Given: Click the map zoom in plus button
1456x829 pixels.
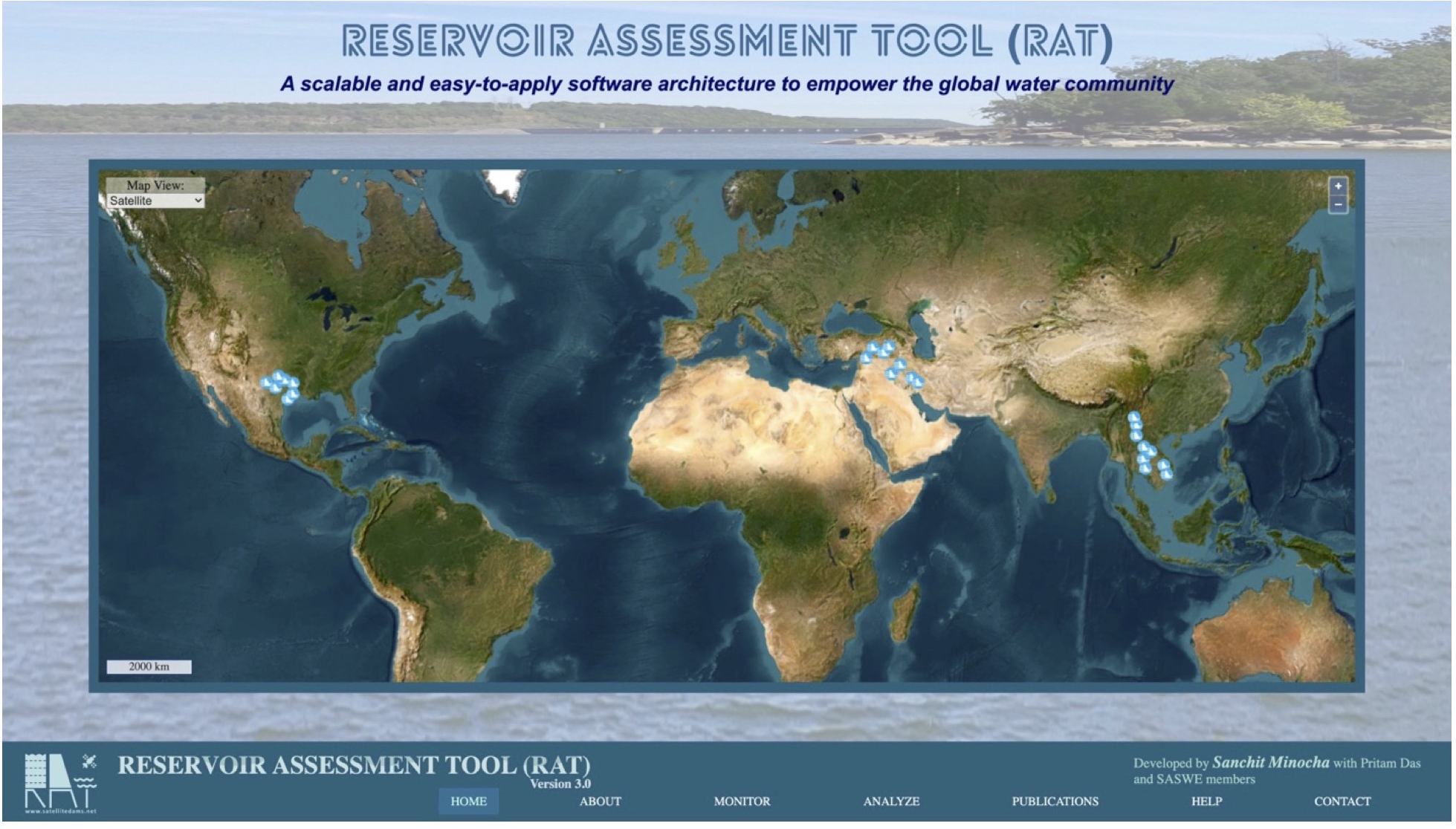Looking at the screenshot, I should tap(1340, 186).
